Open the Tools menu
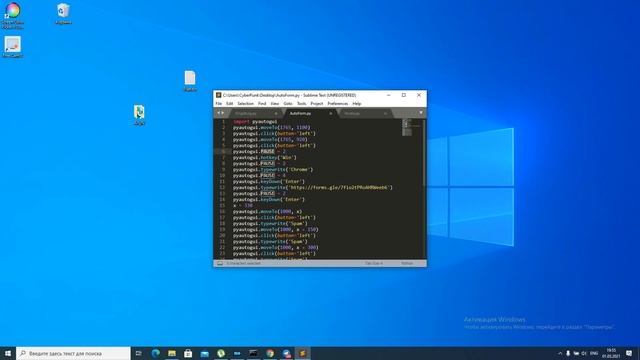640x360 pixels. pos(302,104)
